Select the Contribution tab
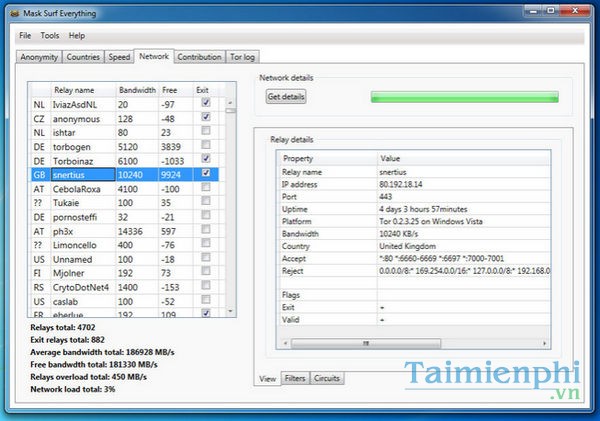This screenshot has width=600, height=421. coord(199,57)
